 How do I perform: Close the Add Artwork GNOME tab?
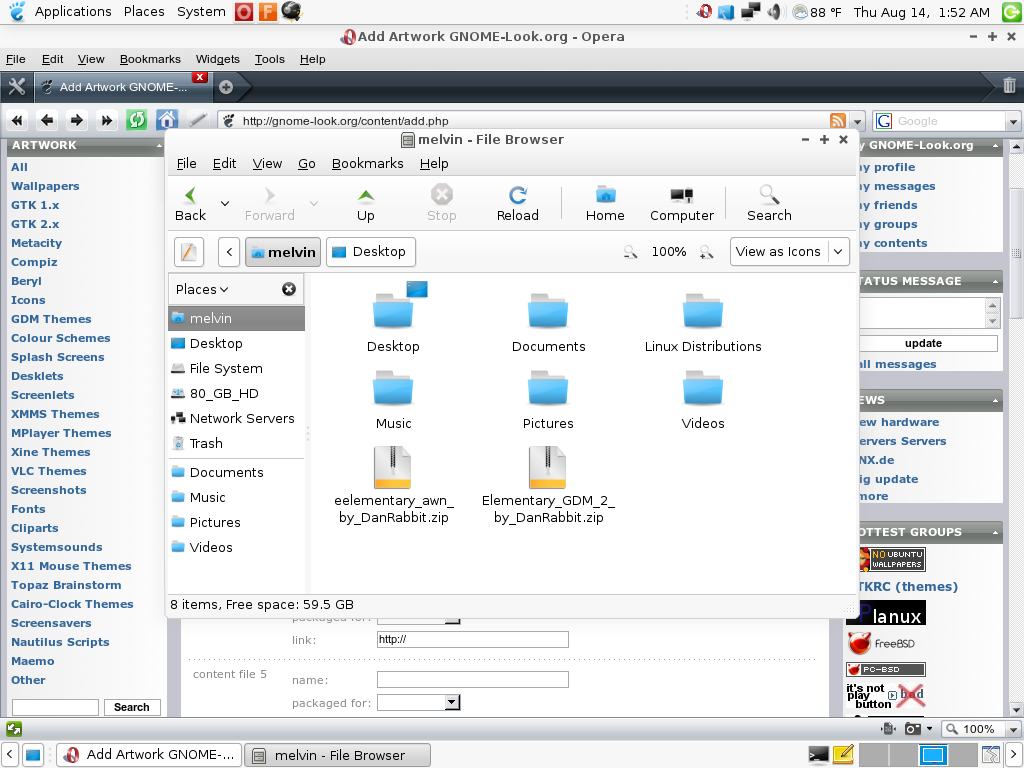tap(200, 77)
